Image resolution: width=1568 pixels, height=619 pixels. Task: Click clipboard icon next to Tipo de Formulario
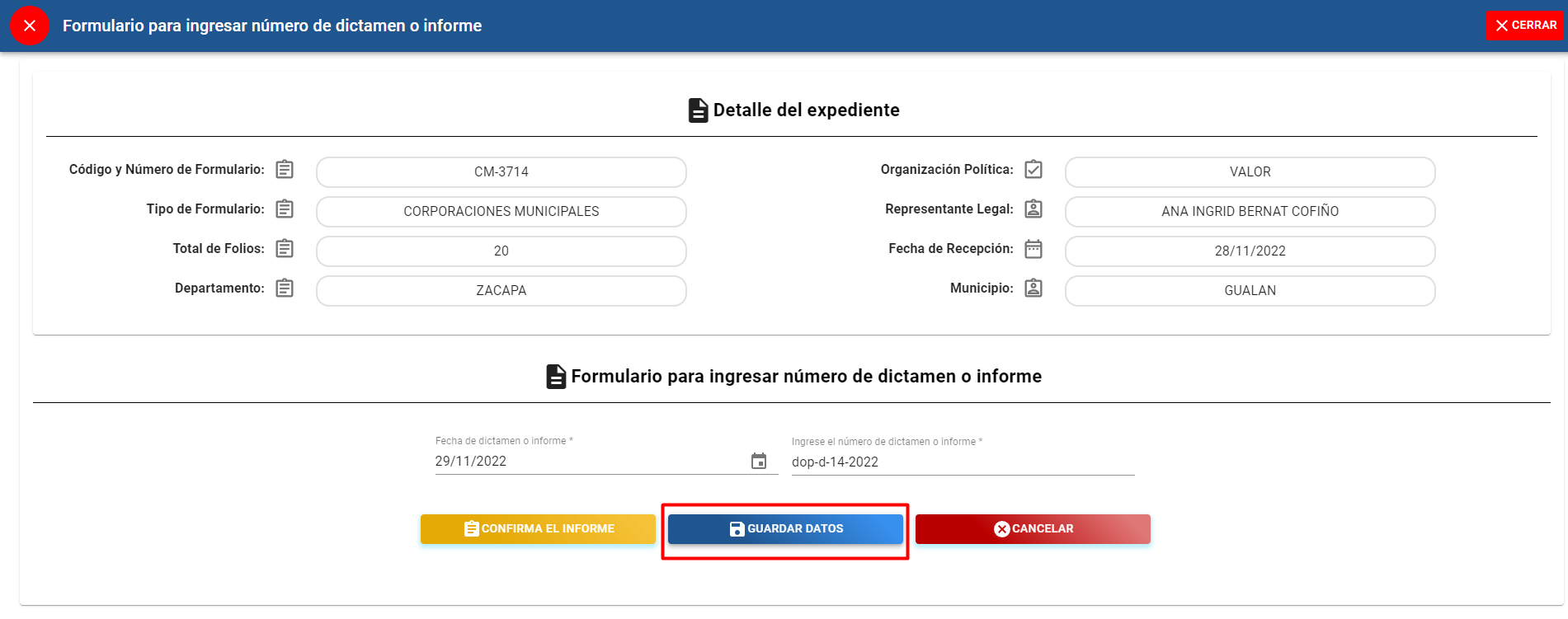click(x=285, y=209)
